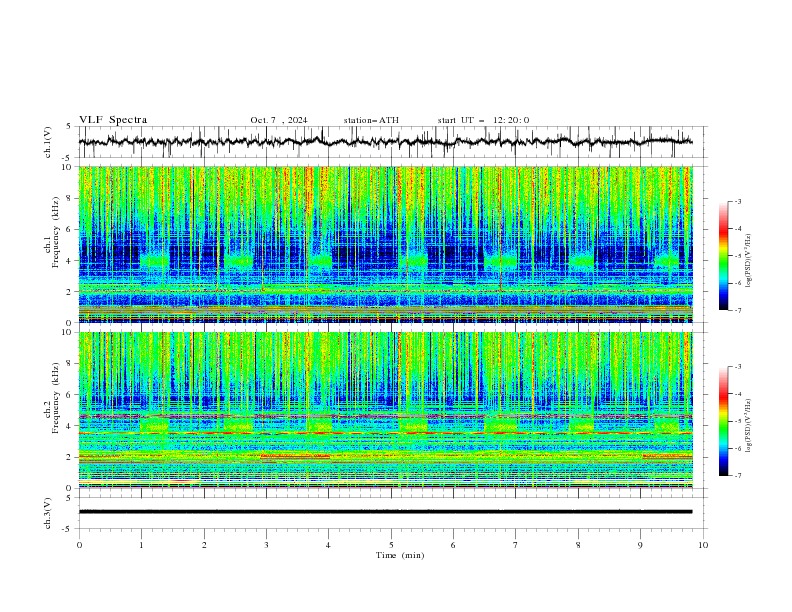Click the date 'Oct. 7, 2024'
This screenshot has width=792, height=612.
click(279, 120)
